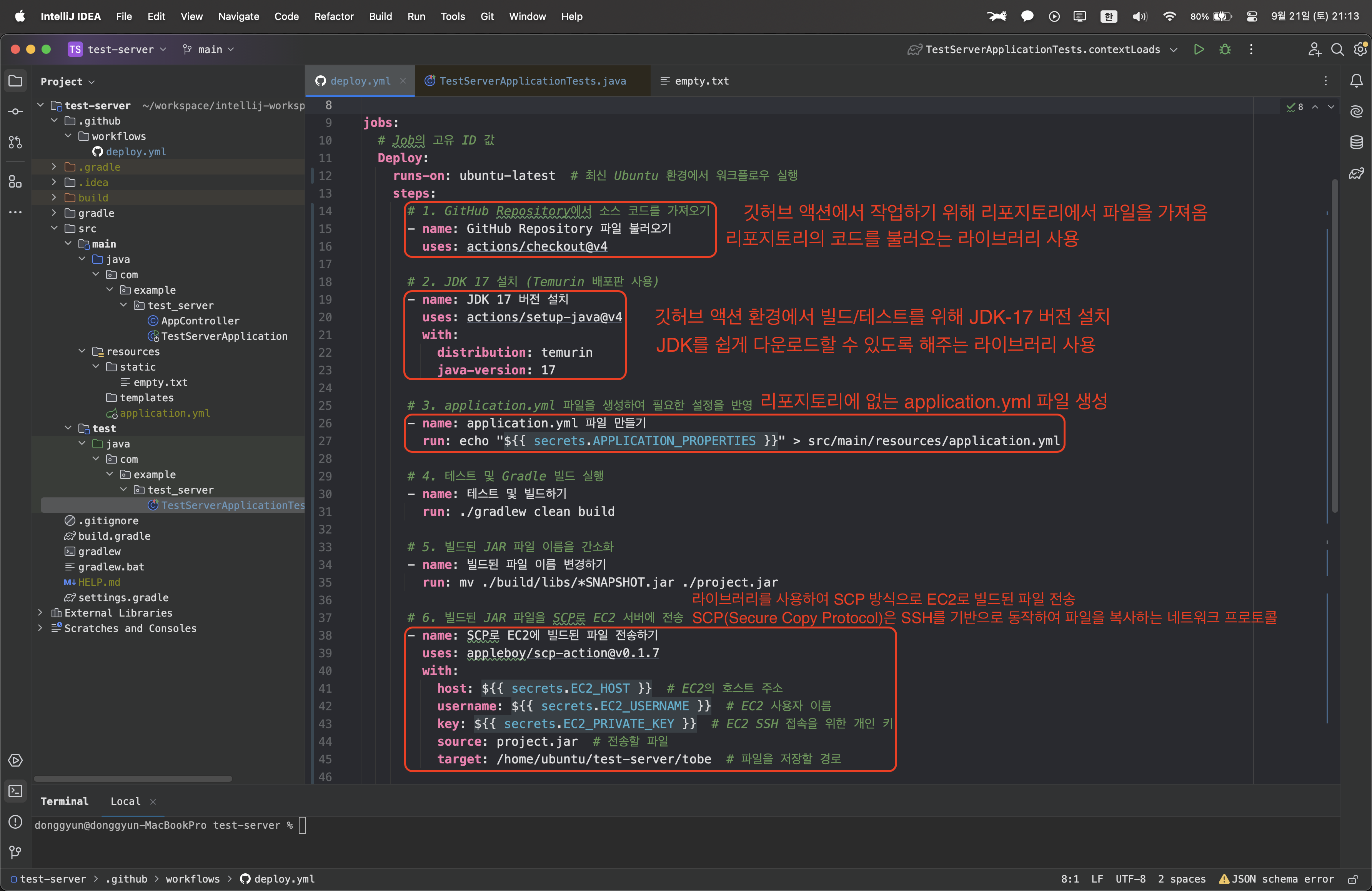Open Pull Requests tool window icon
Image resolution: width=1372 pixels, height=891 pixels.
[x=15, y=142]
